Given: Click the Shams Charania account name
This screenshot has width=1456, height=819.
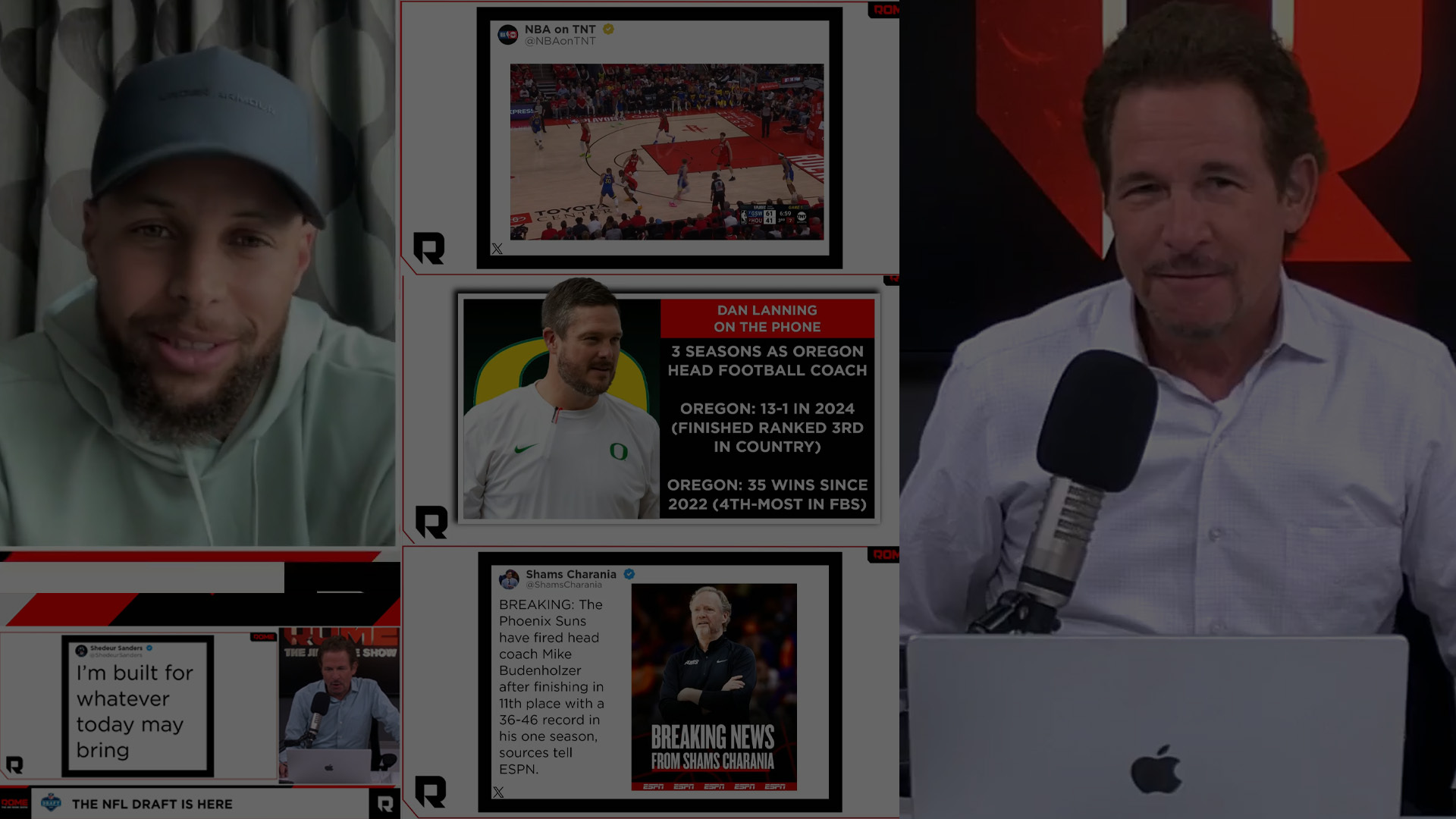Looking at the screenshot, I should tap(571, 574).
